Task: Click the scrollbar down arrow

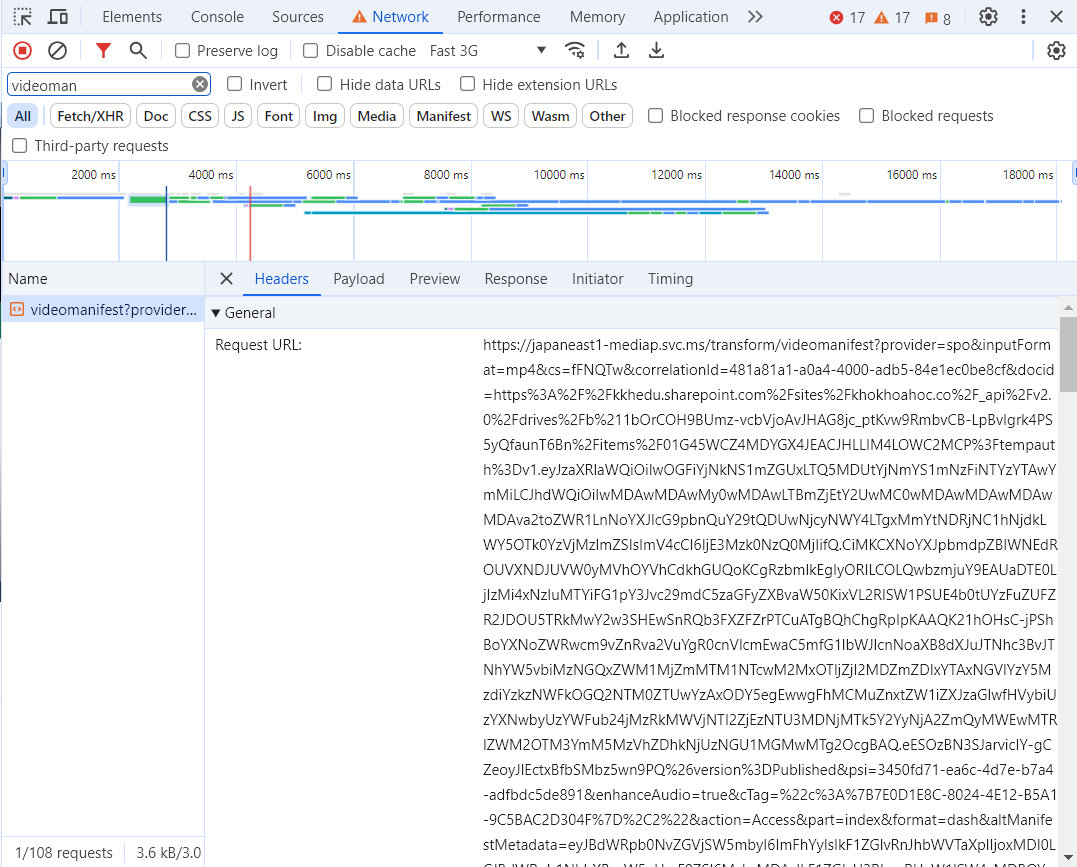Action: pyautogui.click(x=1068, y=857)
